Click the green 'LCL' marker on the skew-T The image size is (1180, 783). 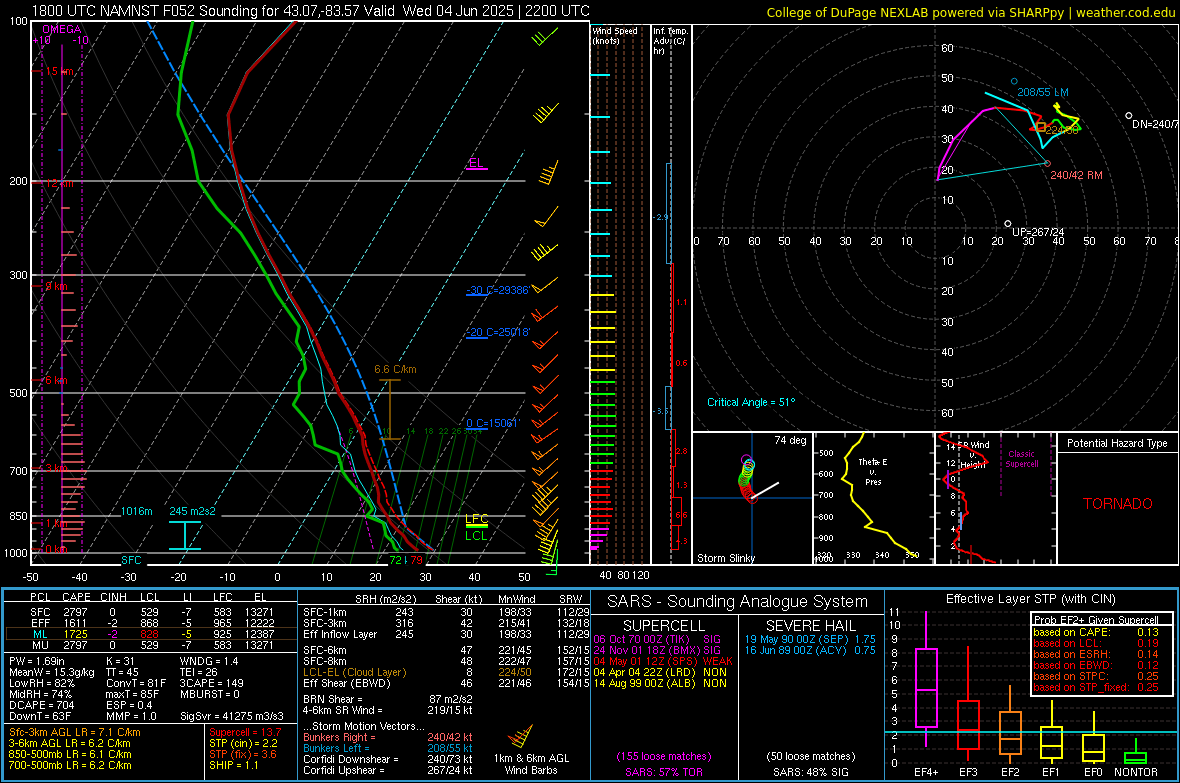click(x=476, y=536)
